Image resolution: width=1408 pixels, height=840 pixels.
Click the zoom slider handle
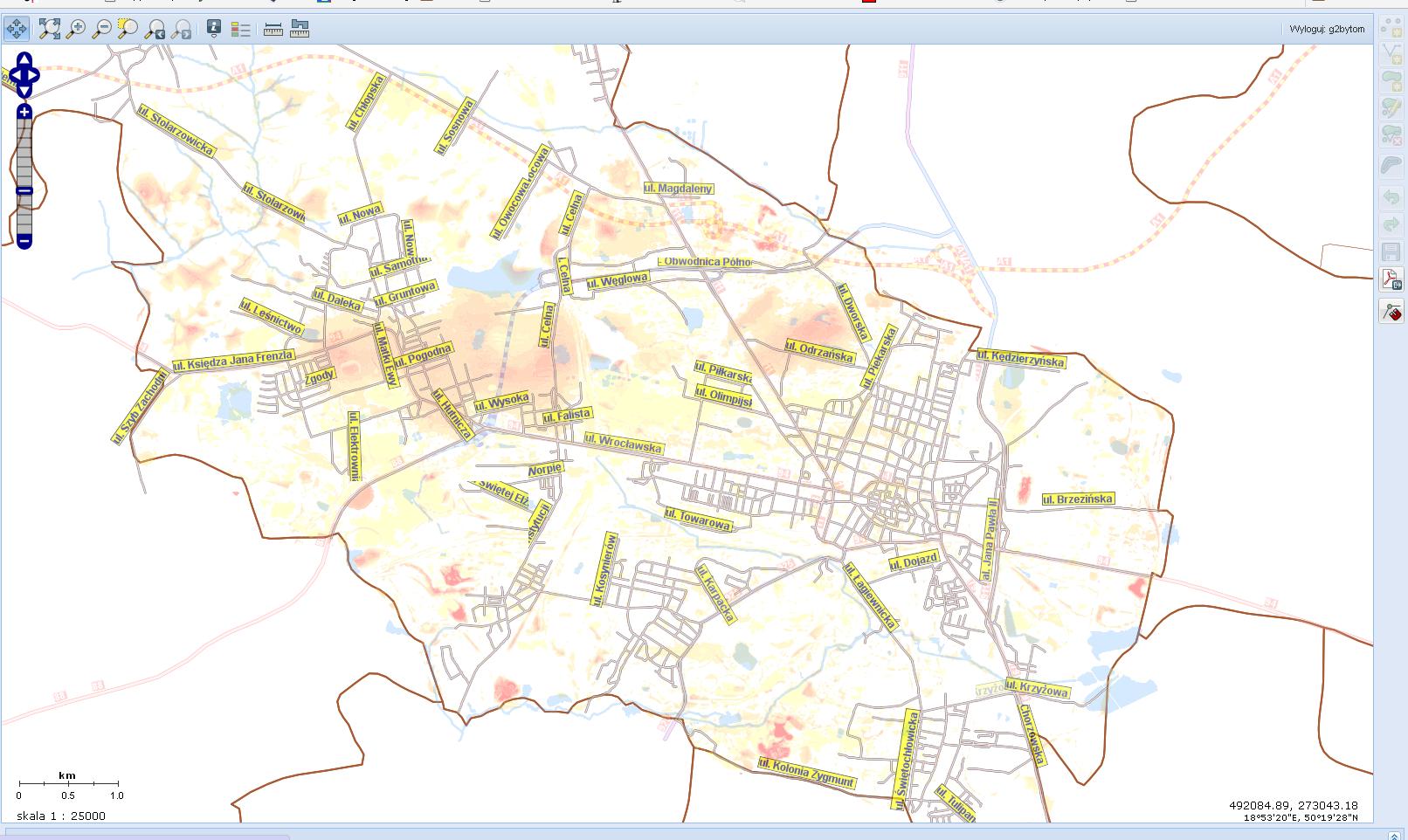pos(24,191)
